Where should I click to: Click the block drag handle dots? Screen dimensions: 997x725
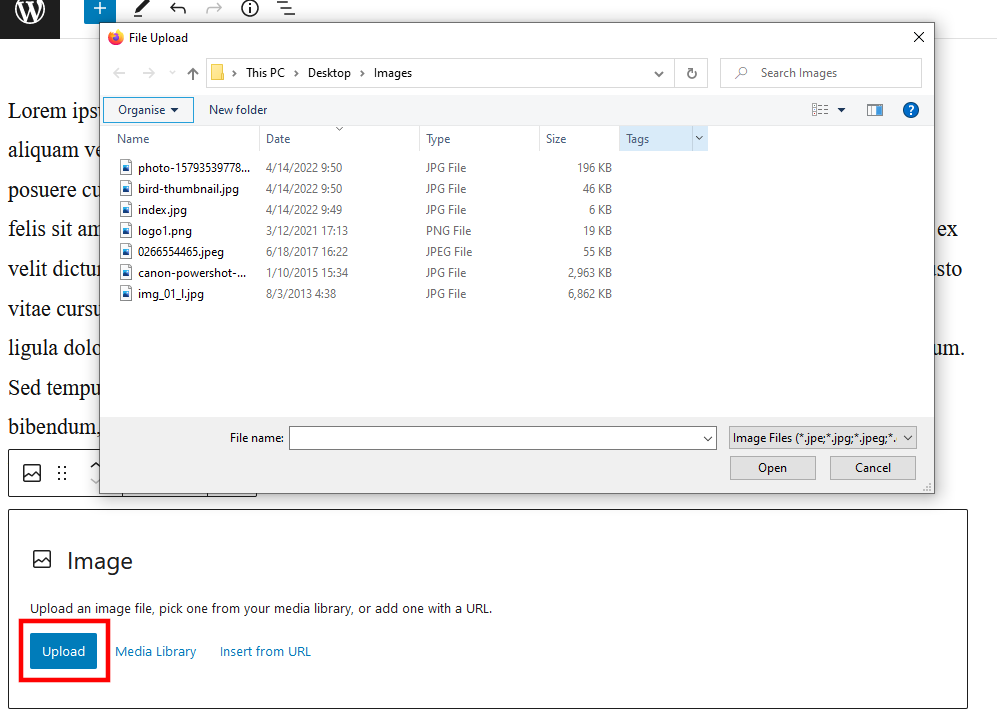tap(62, 473)
